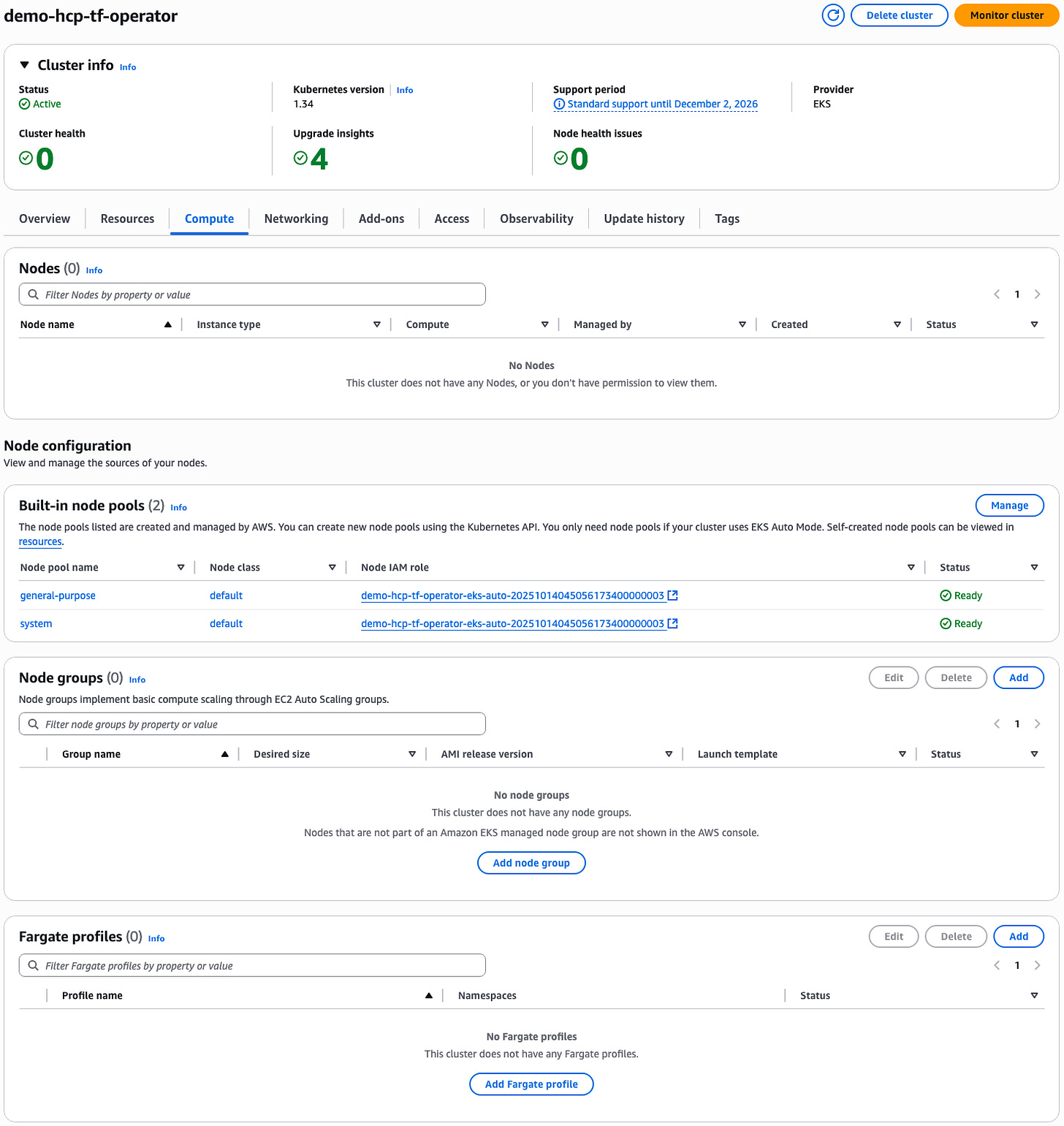Screen dimensions: 1064x1126
Task: Go to next page in Nodes pagination
Action: 1037,294
